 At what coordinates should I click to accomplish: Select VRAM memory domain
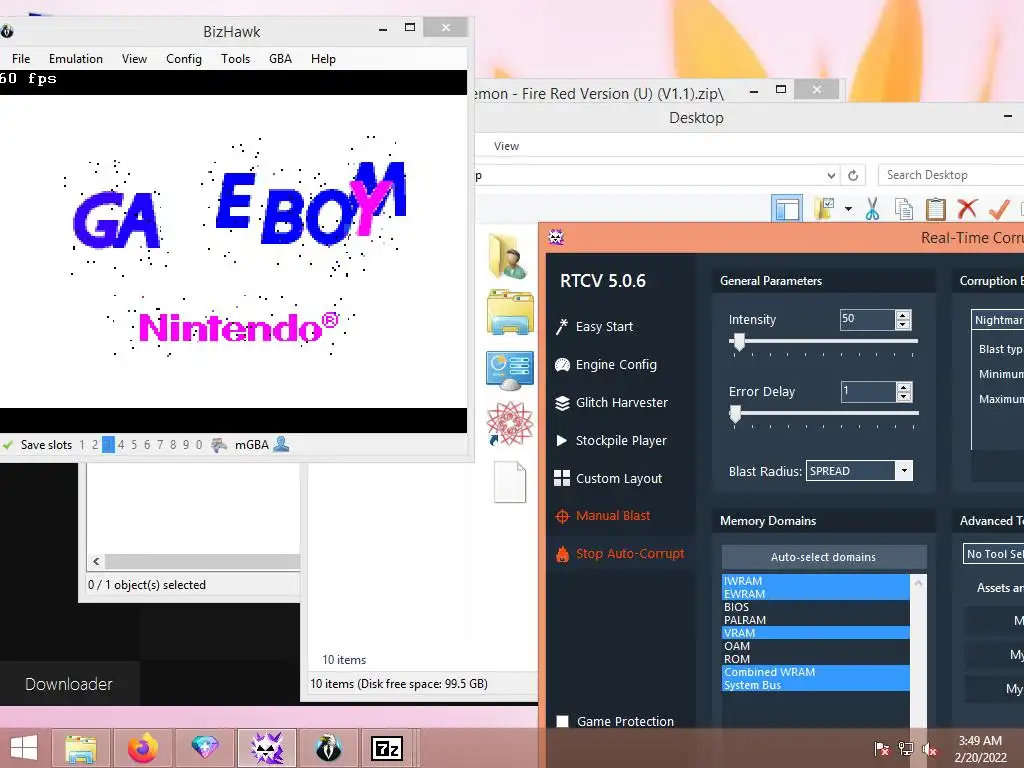click(x=815, y=633)
